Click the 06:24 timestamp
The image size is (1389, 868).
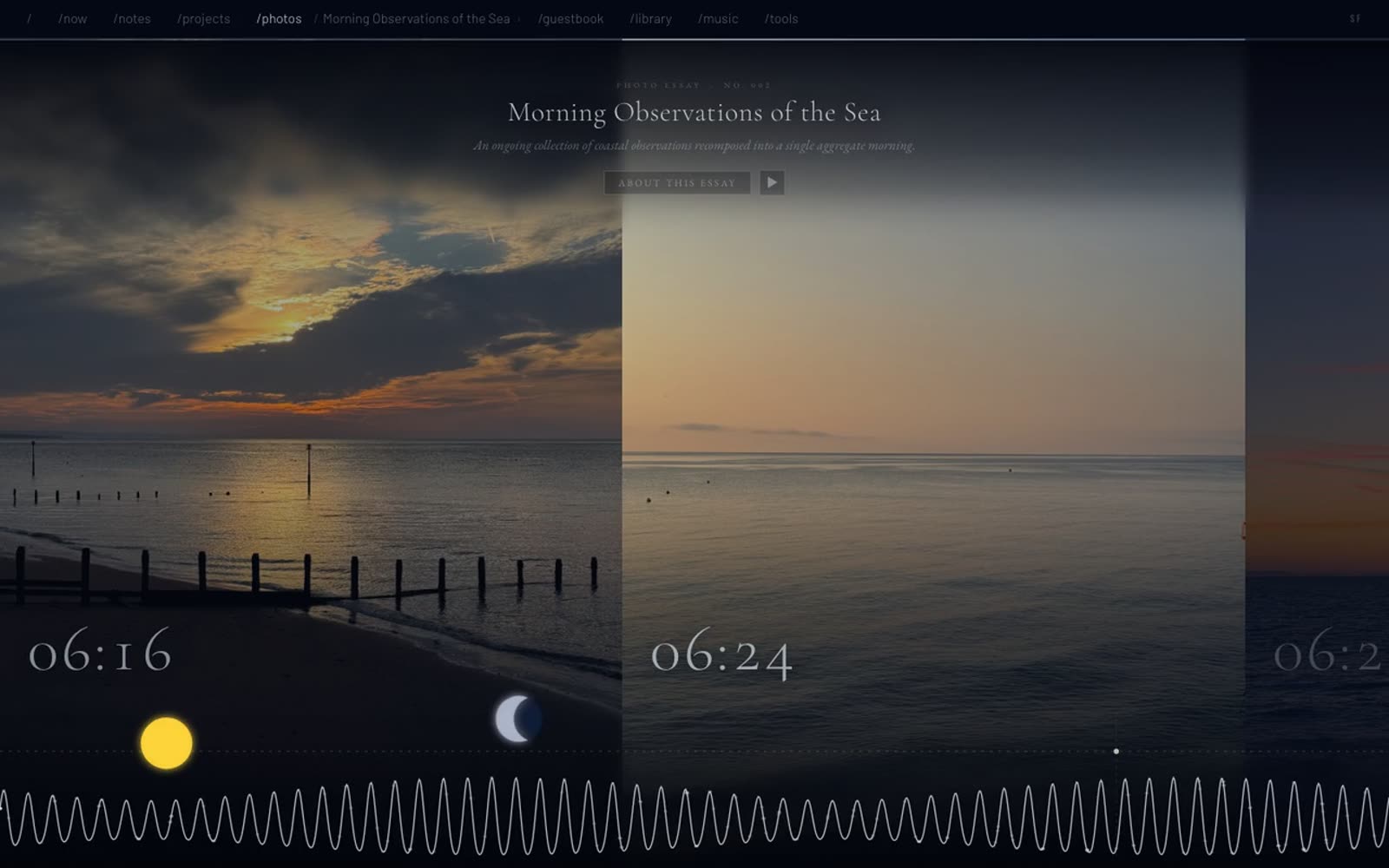[x=722, y=654]
